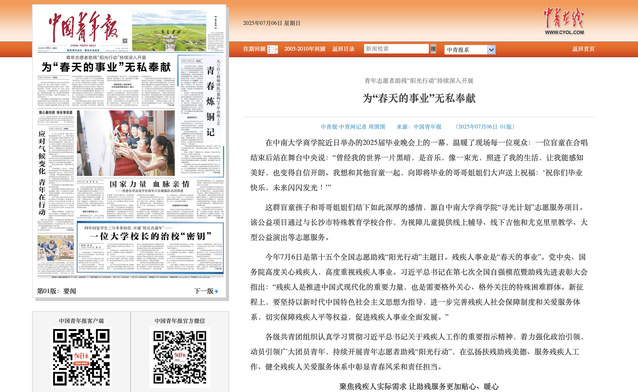Click the 中国青年报 masthead on front page
638x392 pixels.
point(83,27)
